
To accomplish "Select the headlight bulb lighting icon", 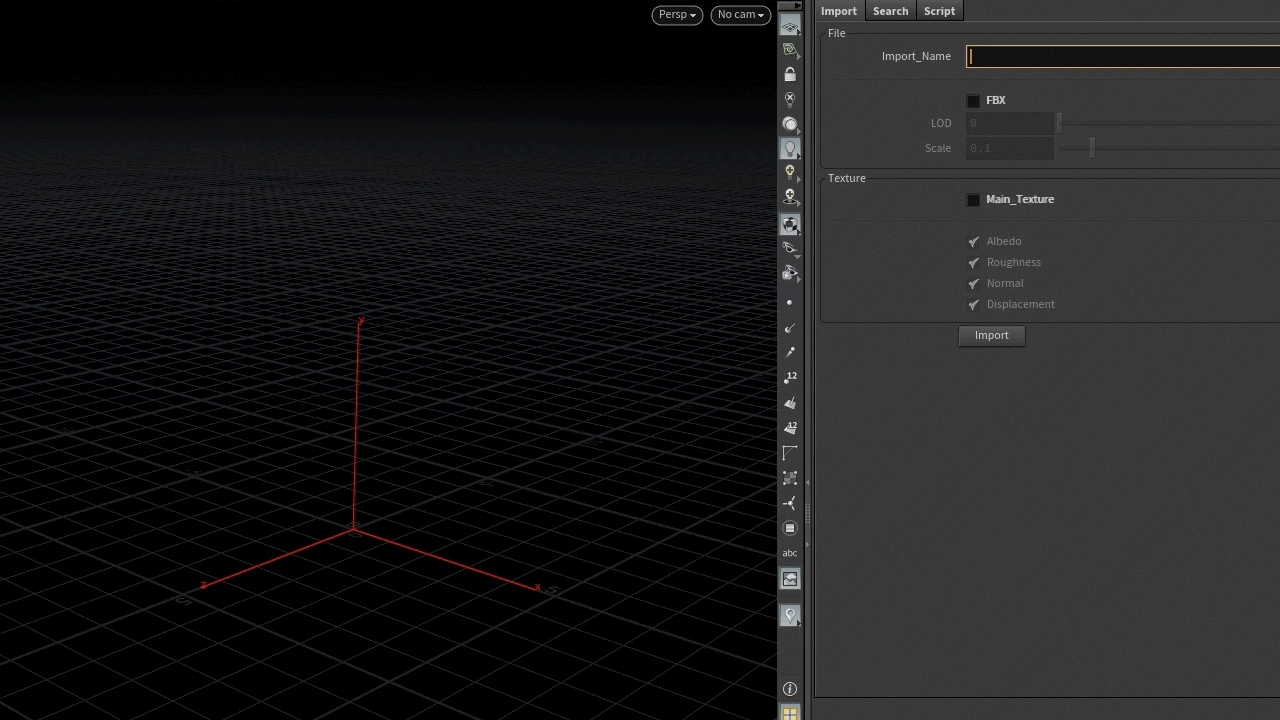I will [x=790, y=149].
